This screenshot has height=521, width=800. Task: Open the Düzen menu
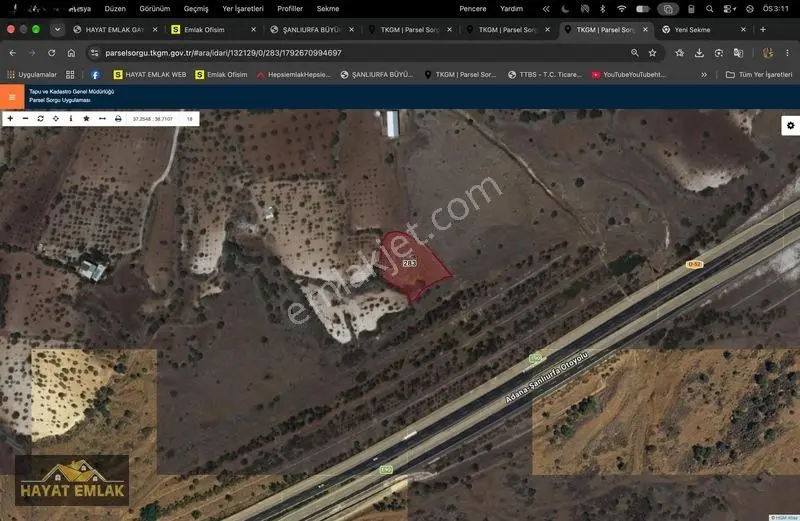(x=115, y=9)
